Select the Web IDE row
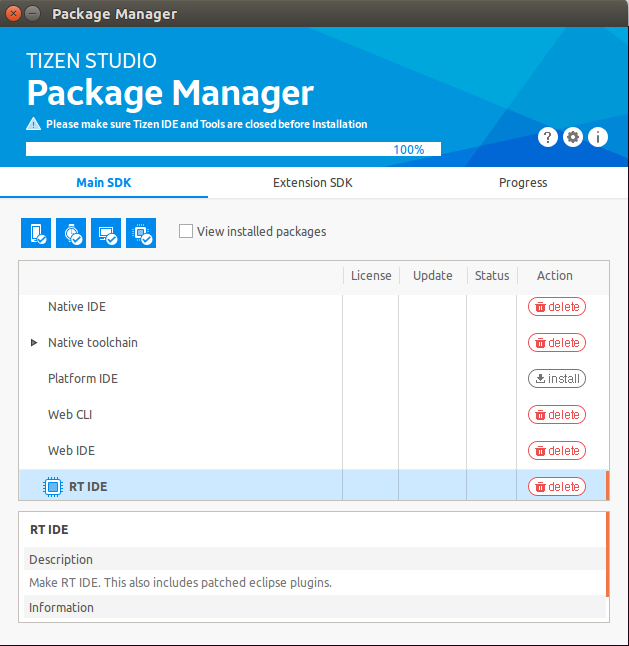The image size is (629, 646). [x=180, y=451]
